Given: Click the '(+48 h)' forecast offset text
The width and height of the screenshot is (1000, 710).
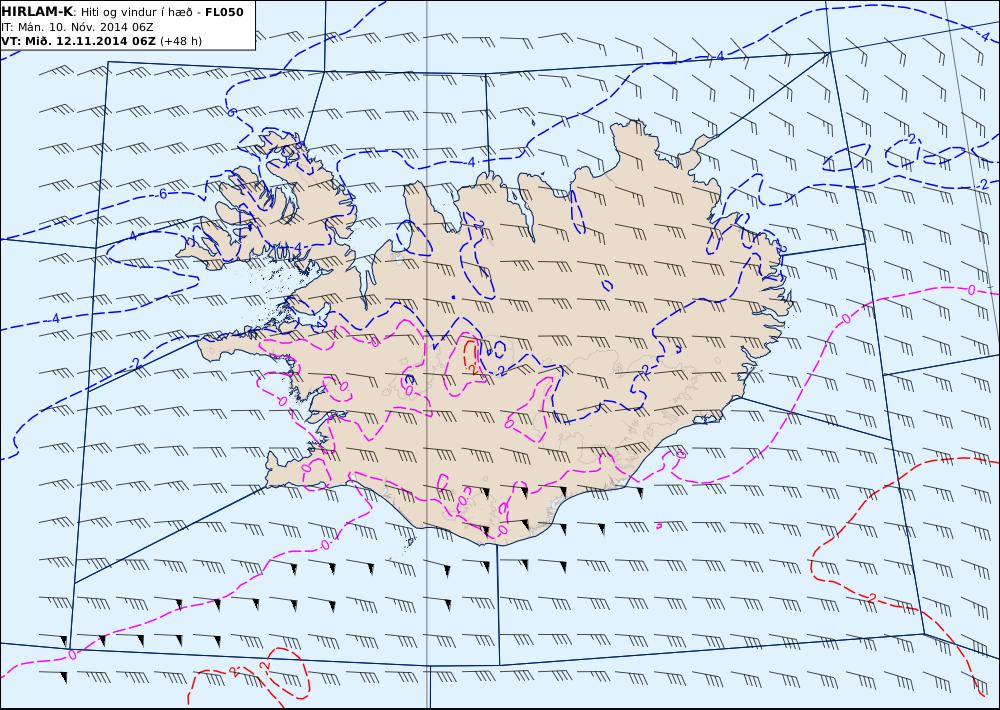Looking at the screenshot, I should pos(180,41).
